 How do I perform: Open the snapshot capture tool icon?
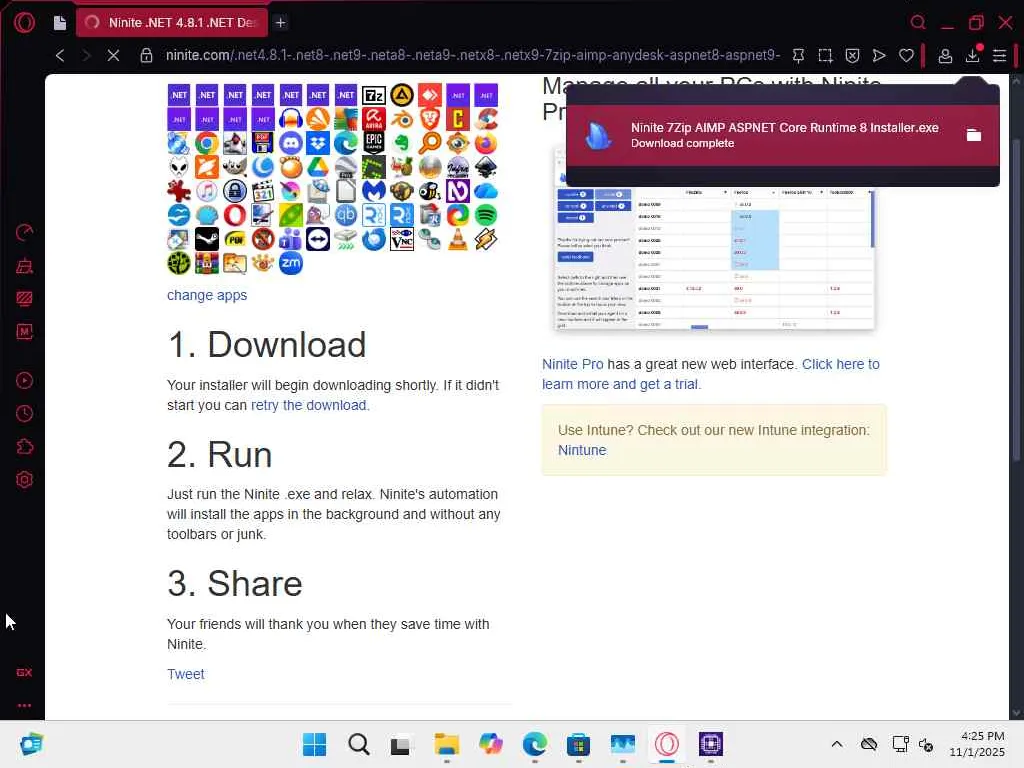pyautogui.click(x=825, y=56)
